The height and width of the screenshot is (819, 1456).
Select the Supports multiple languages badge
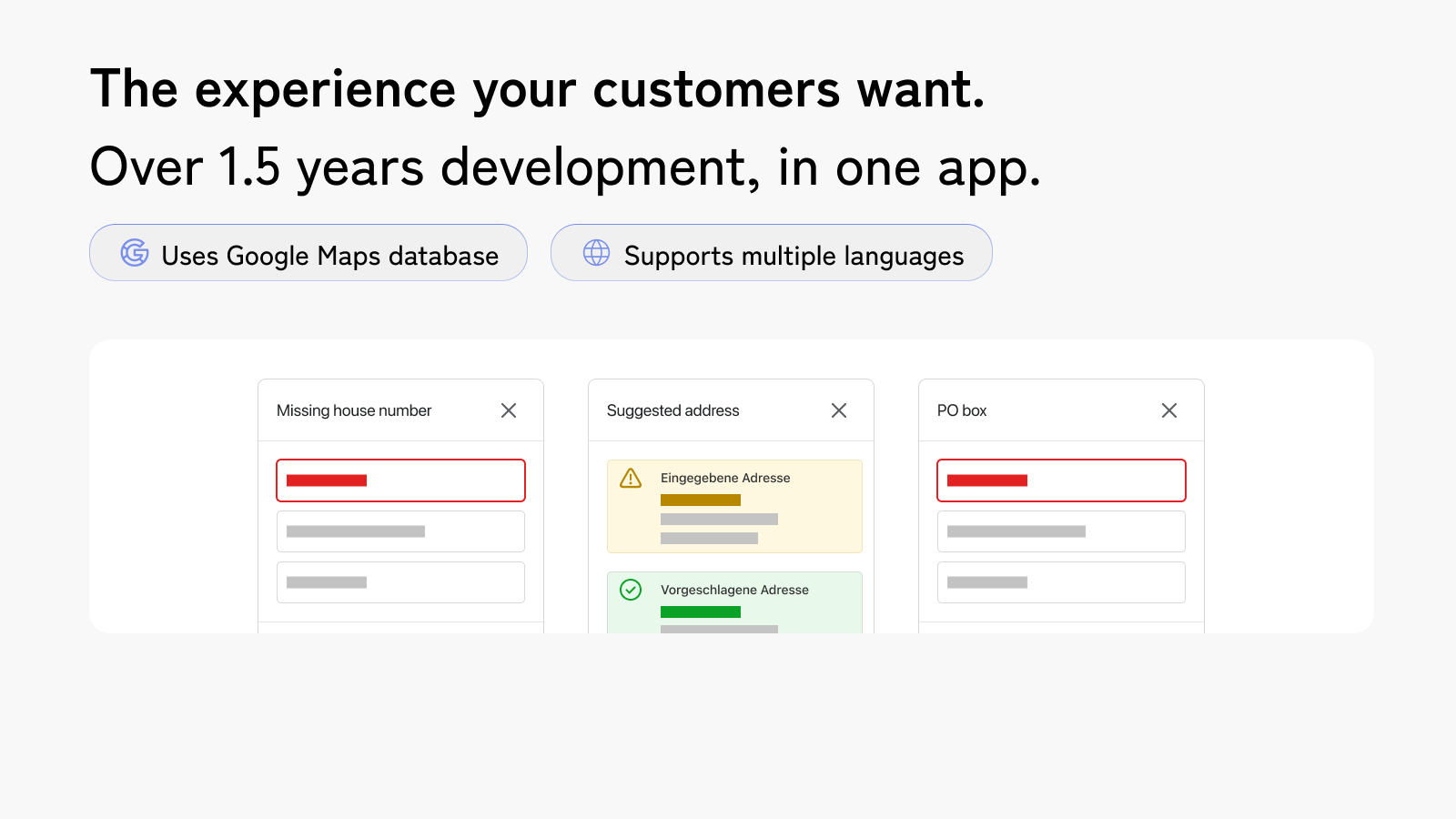click(771, 253)
